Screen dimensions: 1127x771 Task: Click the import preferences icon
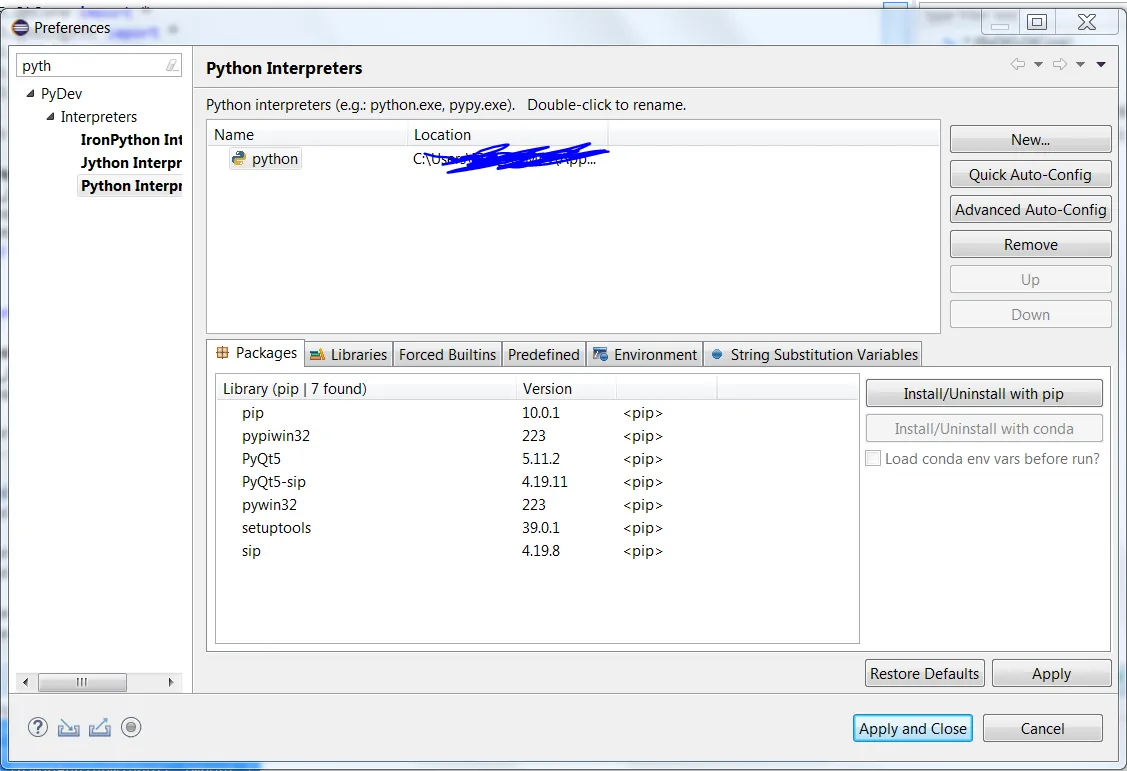68,728
